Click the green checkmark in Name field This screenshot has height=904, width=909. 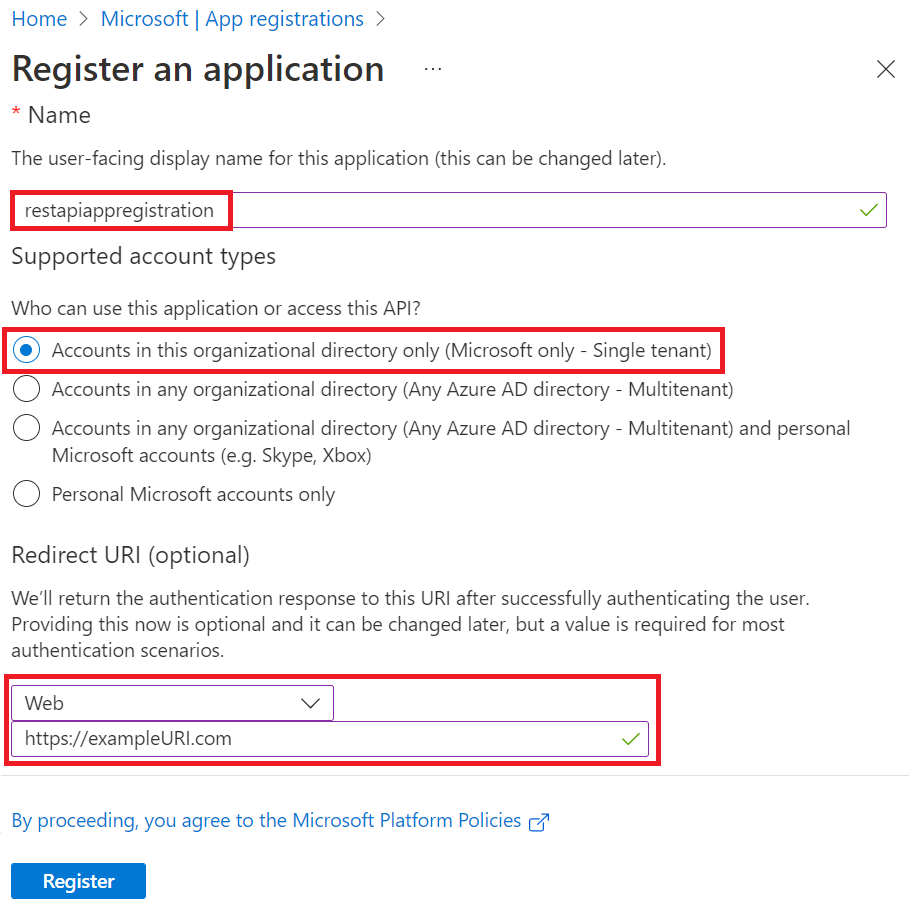coord(868,210)
